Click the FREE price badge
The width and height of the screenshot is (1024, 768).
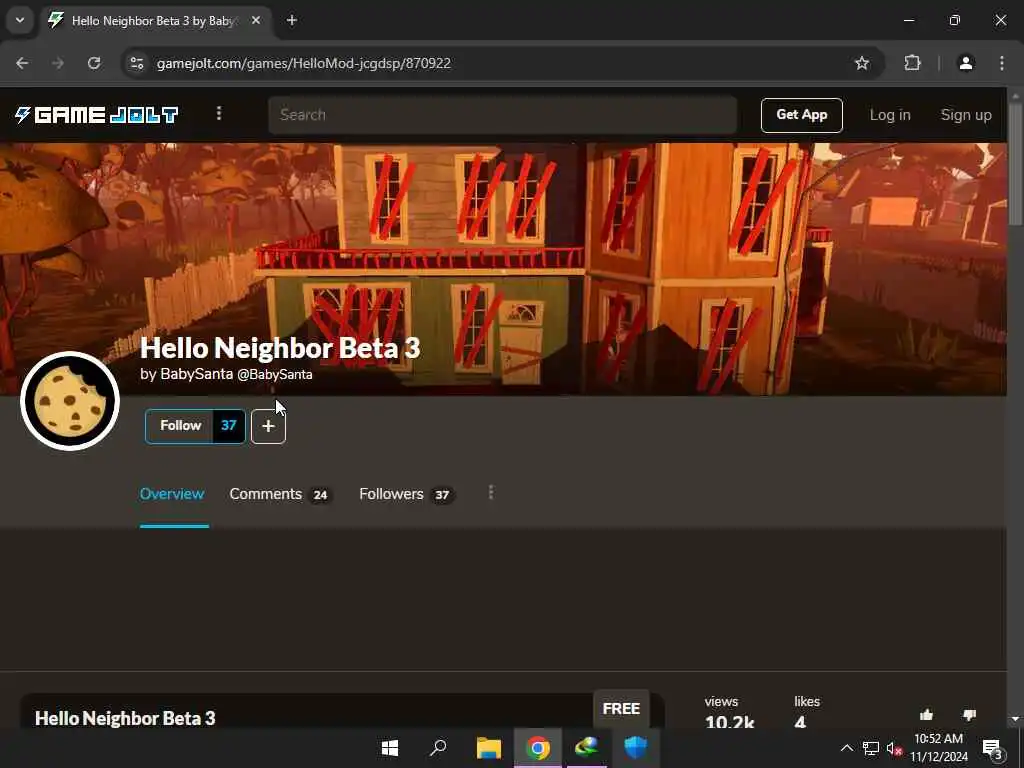621,709
